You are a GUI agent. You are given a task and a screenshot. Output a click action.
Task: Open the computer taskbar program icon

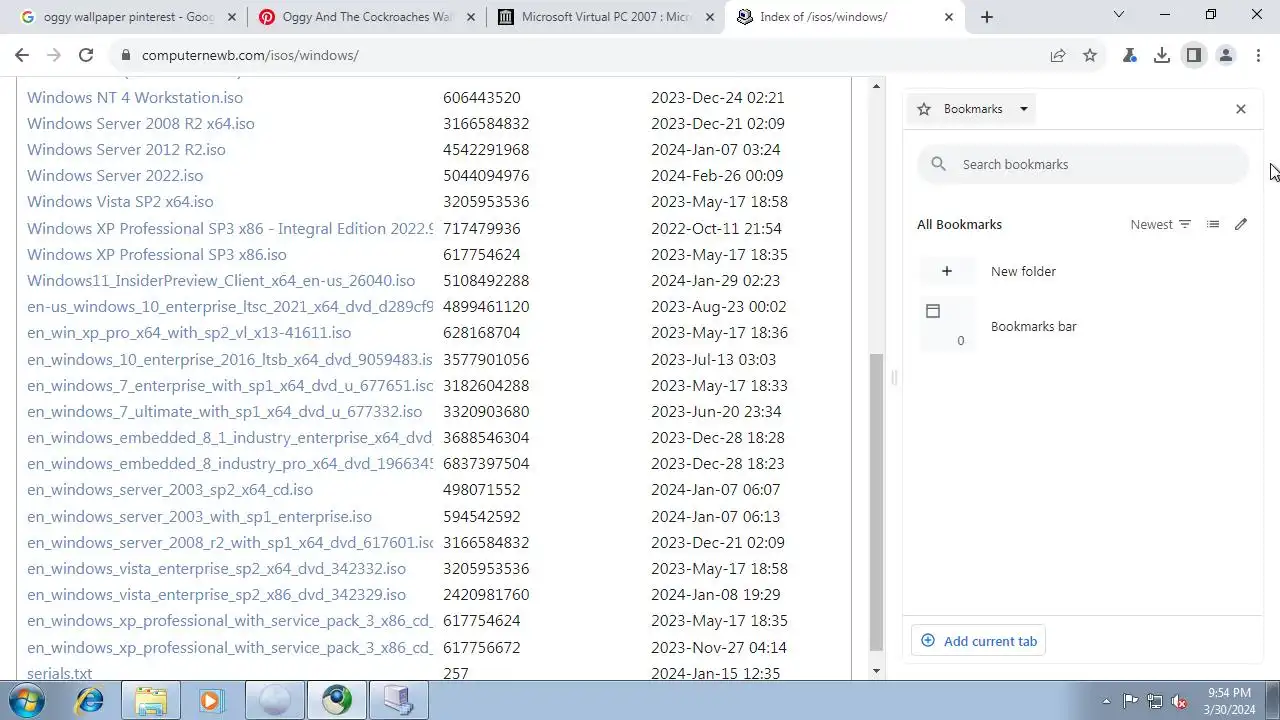click(x=399, y=700)
